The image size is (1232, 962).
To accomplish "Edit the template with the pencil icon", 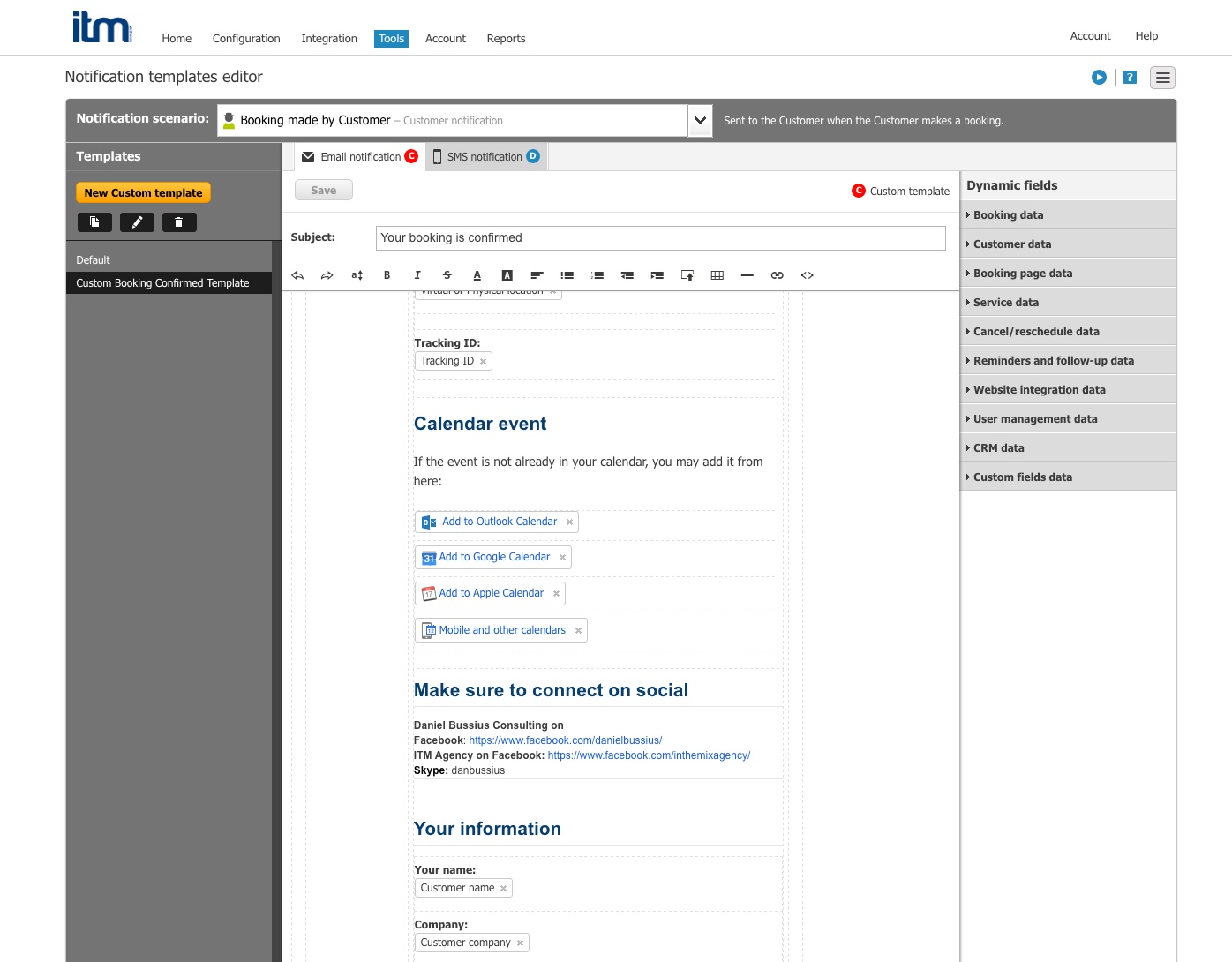I will pos(137,222).
